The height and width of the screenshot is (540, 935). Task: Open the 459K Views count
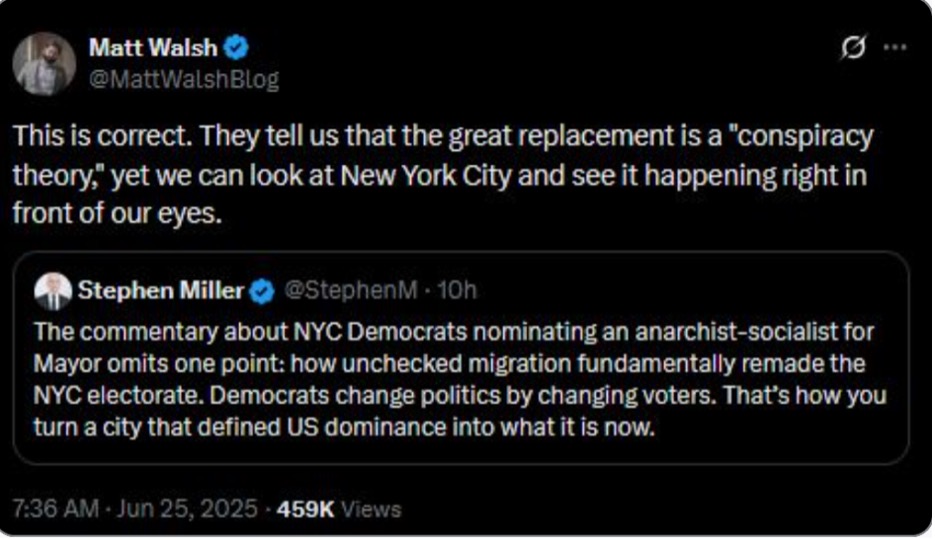click(339, 509)
